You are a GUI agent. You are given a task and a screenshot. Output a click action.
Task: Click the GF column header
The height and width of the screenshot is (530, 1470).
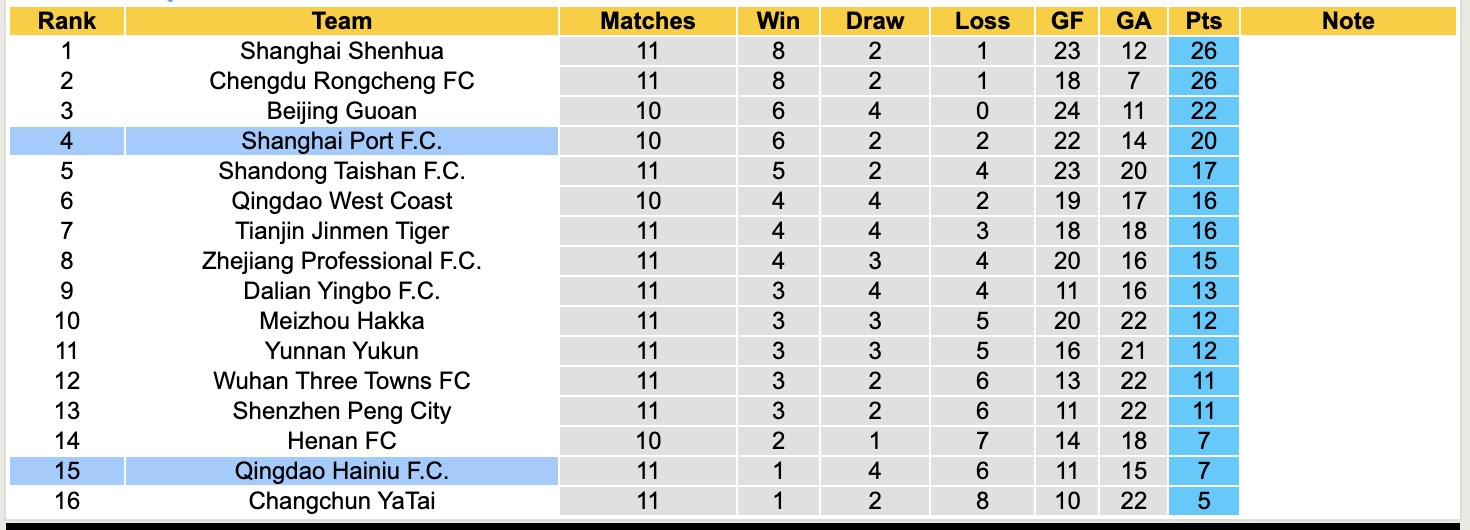pyautogui.click(x=1067, y=21)
